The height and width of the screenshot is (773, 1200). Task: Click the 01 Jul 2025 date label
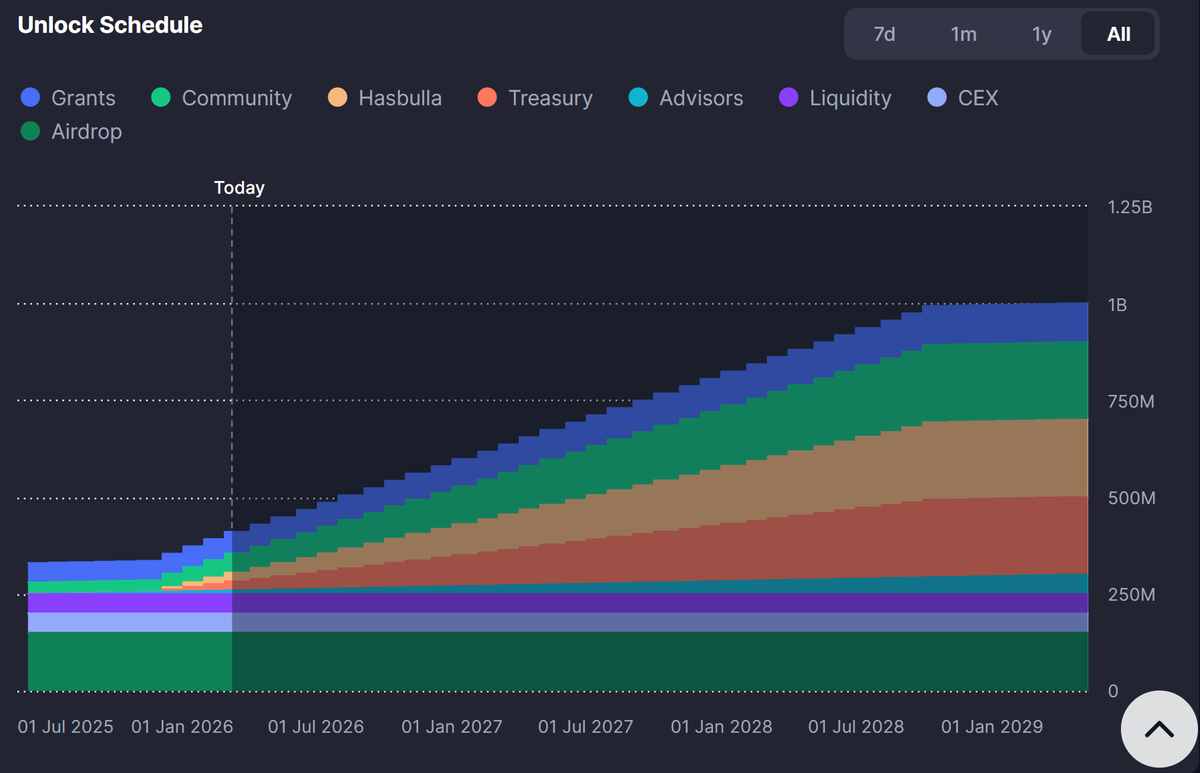click(x=66, y=727)
